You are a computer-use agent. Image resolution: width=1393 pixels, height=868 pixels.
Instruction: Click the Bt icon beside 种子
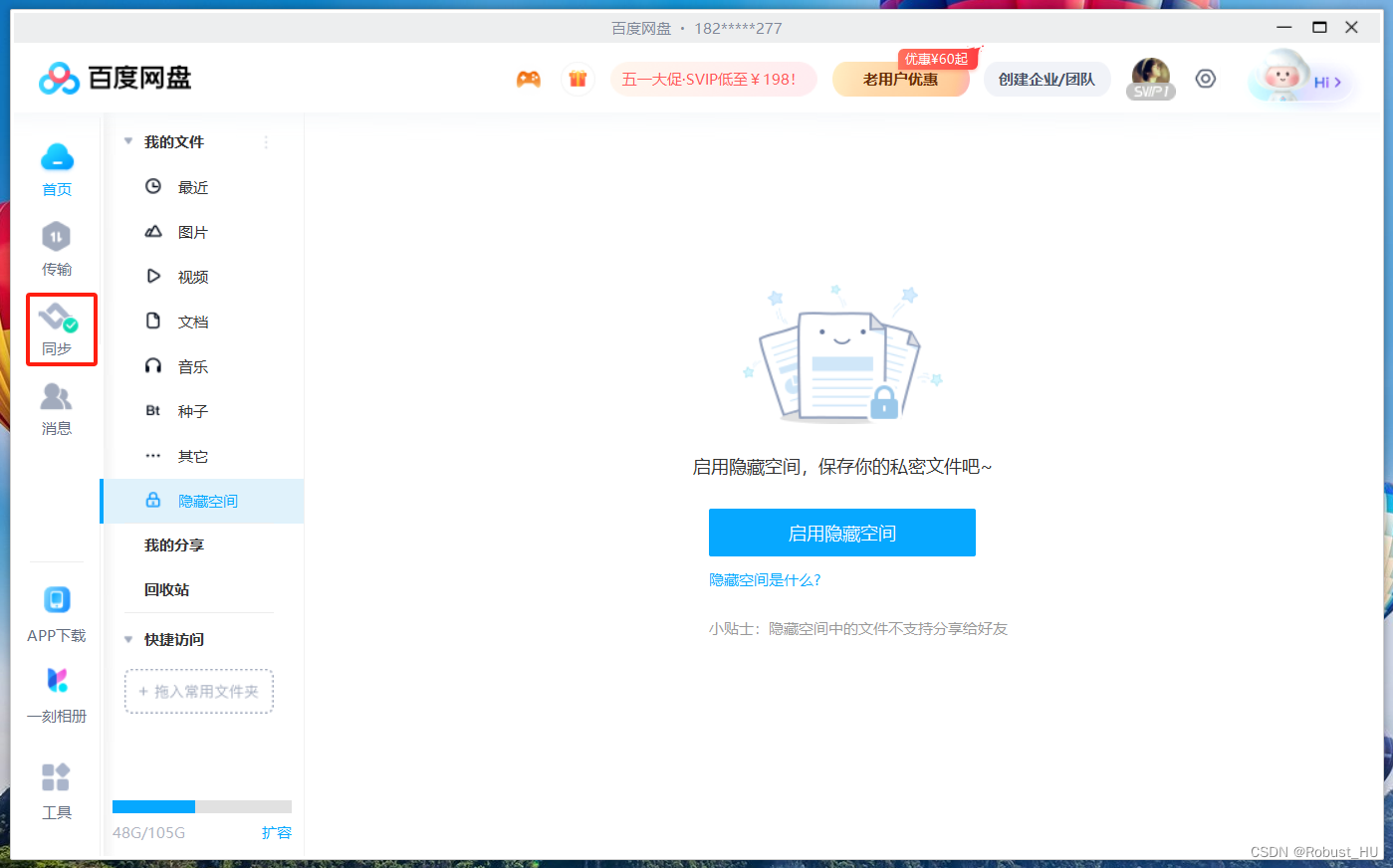[153, 410]
